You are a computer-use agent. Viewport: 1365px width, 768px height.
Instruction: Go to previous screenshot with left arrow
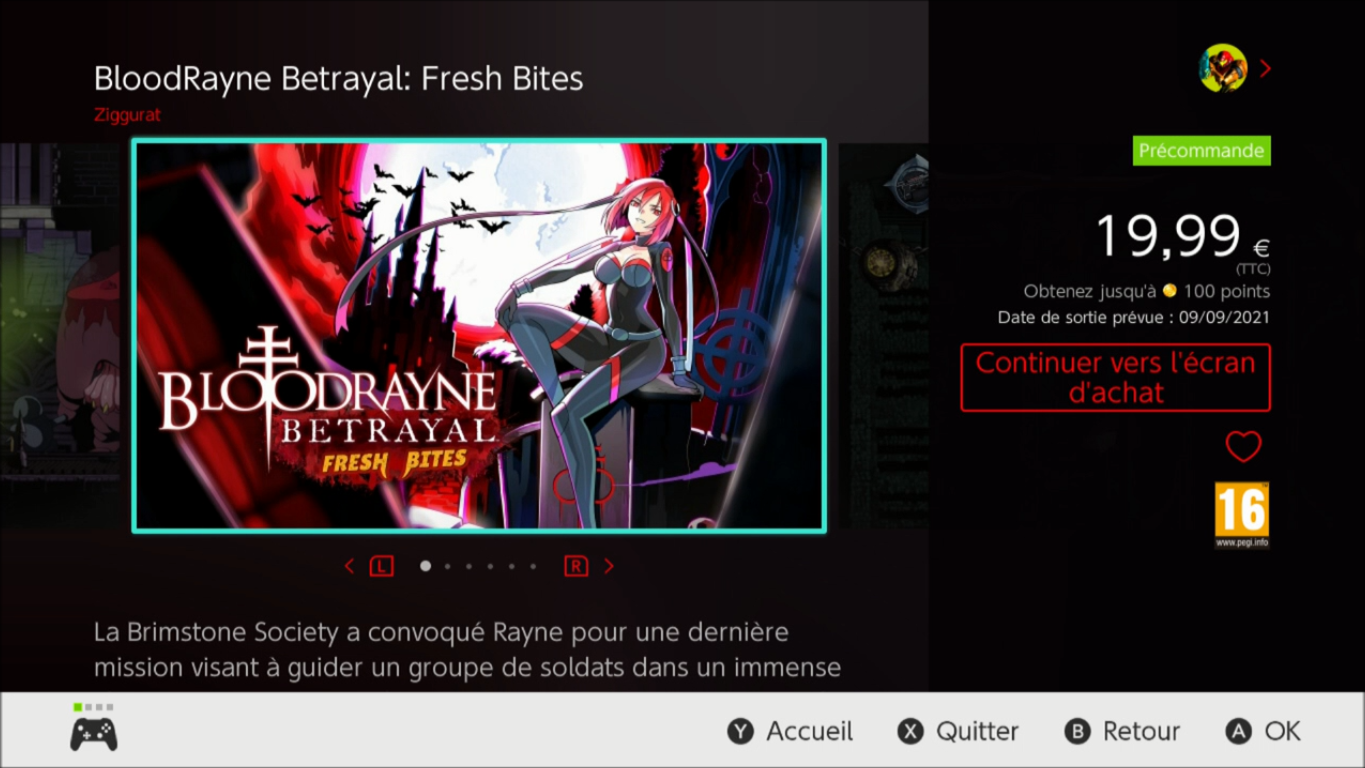coord(349,566)
